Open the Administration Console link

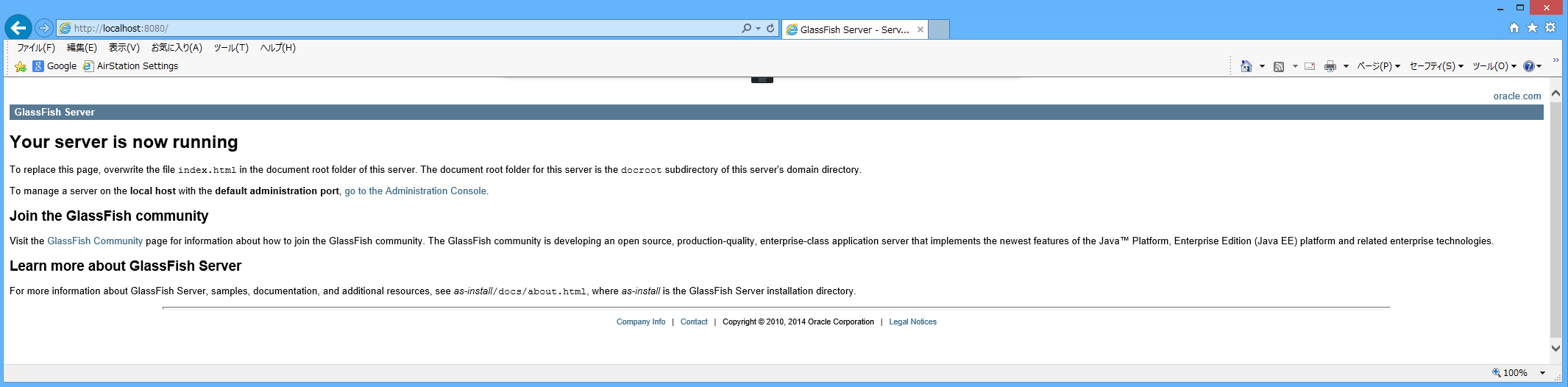click(416, 191)
